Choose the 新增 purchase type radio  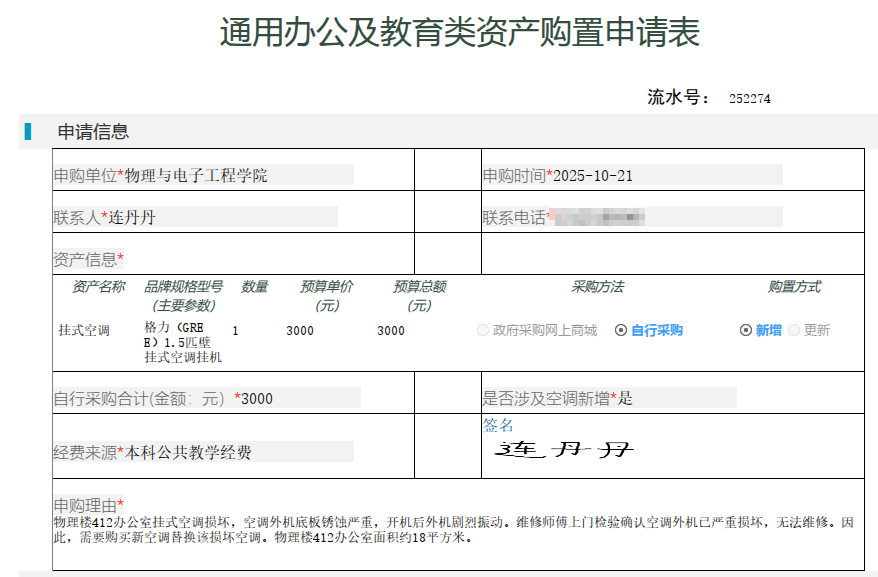[x=746, y=330]
